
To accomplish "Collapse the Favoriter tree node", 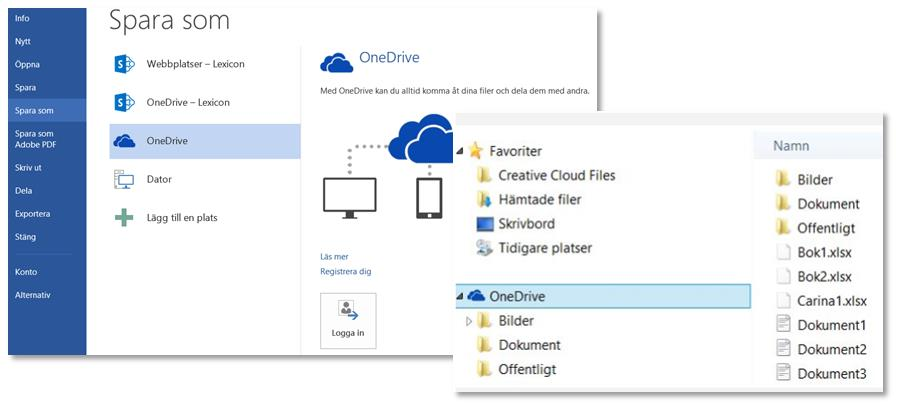I will (x=460, y=151).
